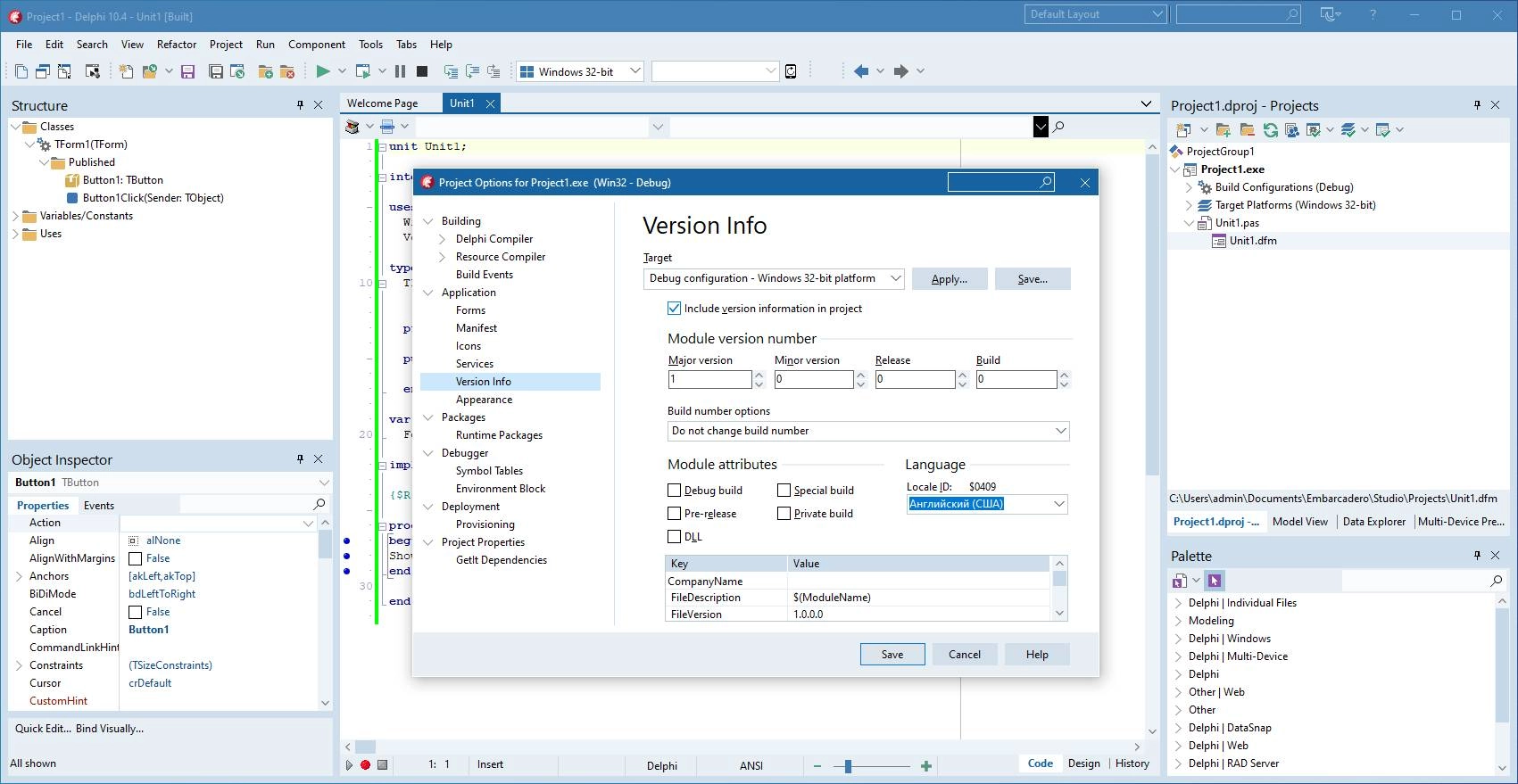Viewport: 1518px width, 784px height.
Task: Enable the Private build checkbox
Action: [784, 514]
